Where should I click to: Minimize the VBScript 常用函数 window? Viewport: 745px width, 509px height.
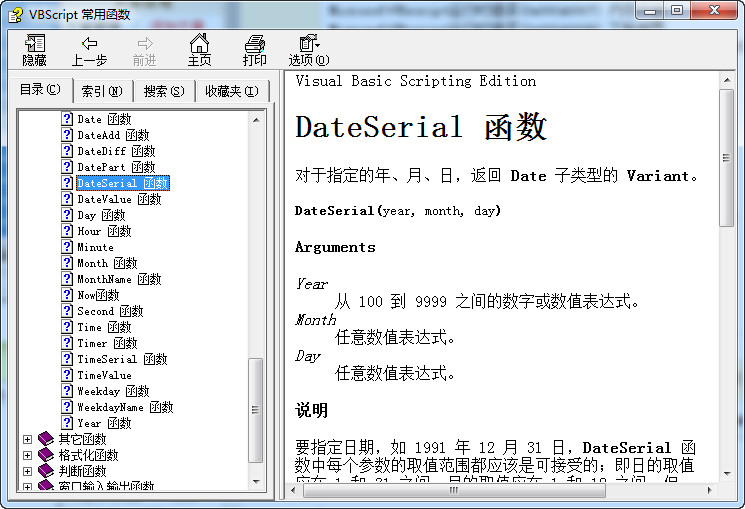pyautogui.click(x=650, y=10)
